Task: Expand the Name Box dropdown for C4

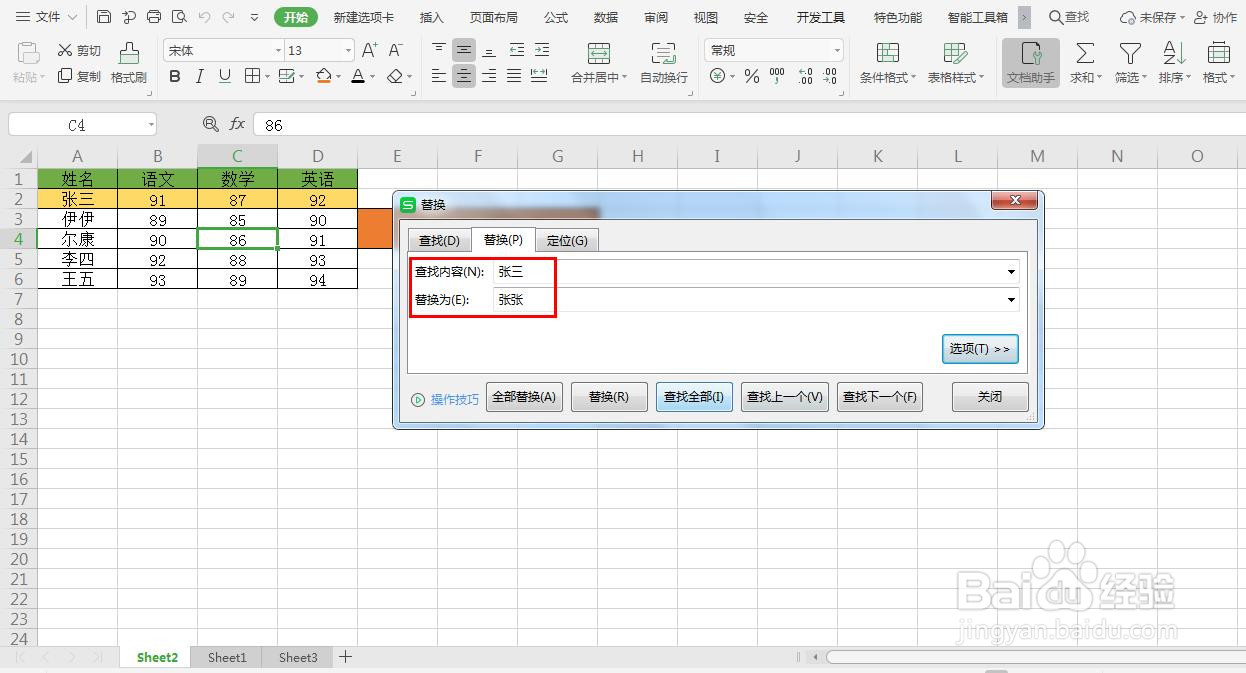Action: (151, 125)
